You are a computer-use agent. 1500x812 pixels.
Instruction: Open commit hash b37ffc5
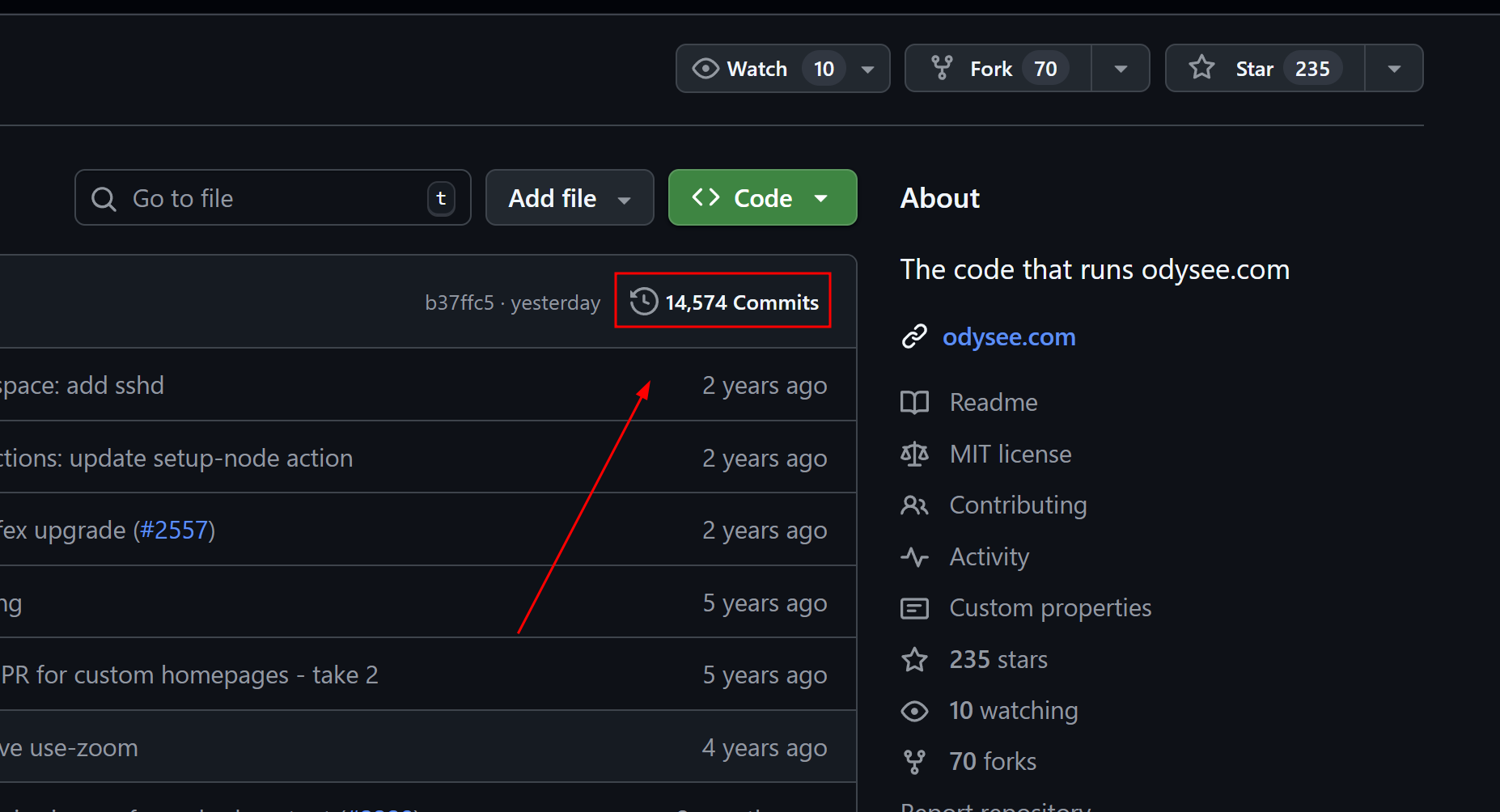(x=459, y=302)
